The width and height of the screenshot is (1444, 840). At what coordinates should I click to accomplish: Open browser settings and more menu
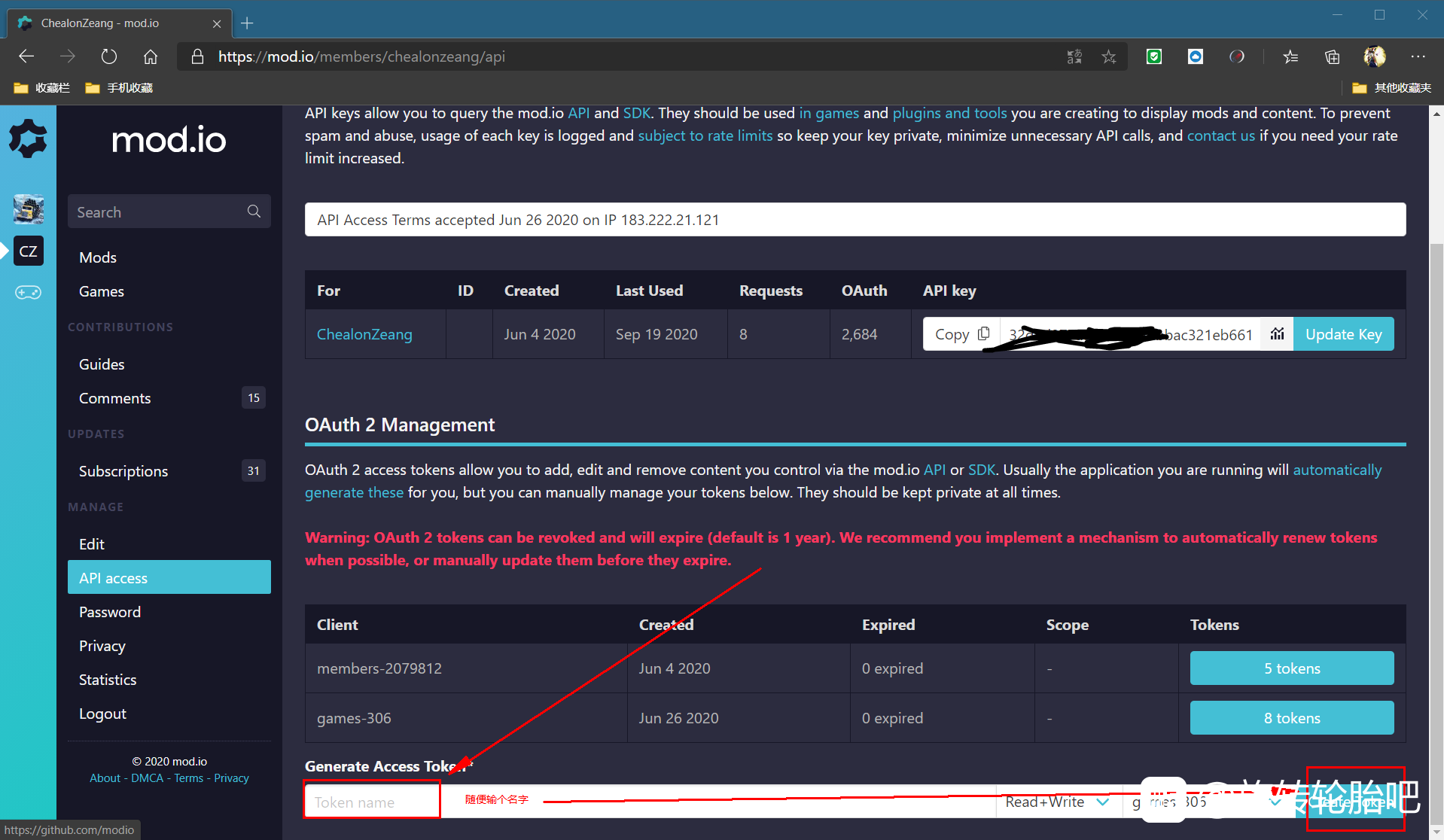click(1418, 56)
